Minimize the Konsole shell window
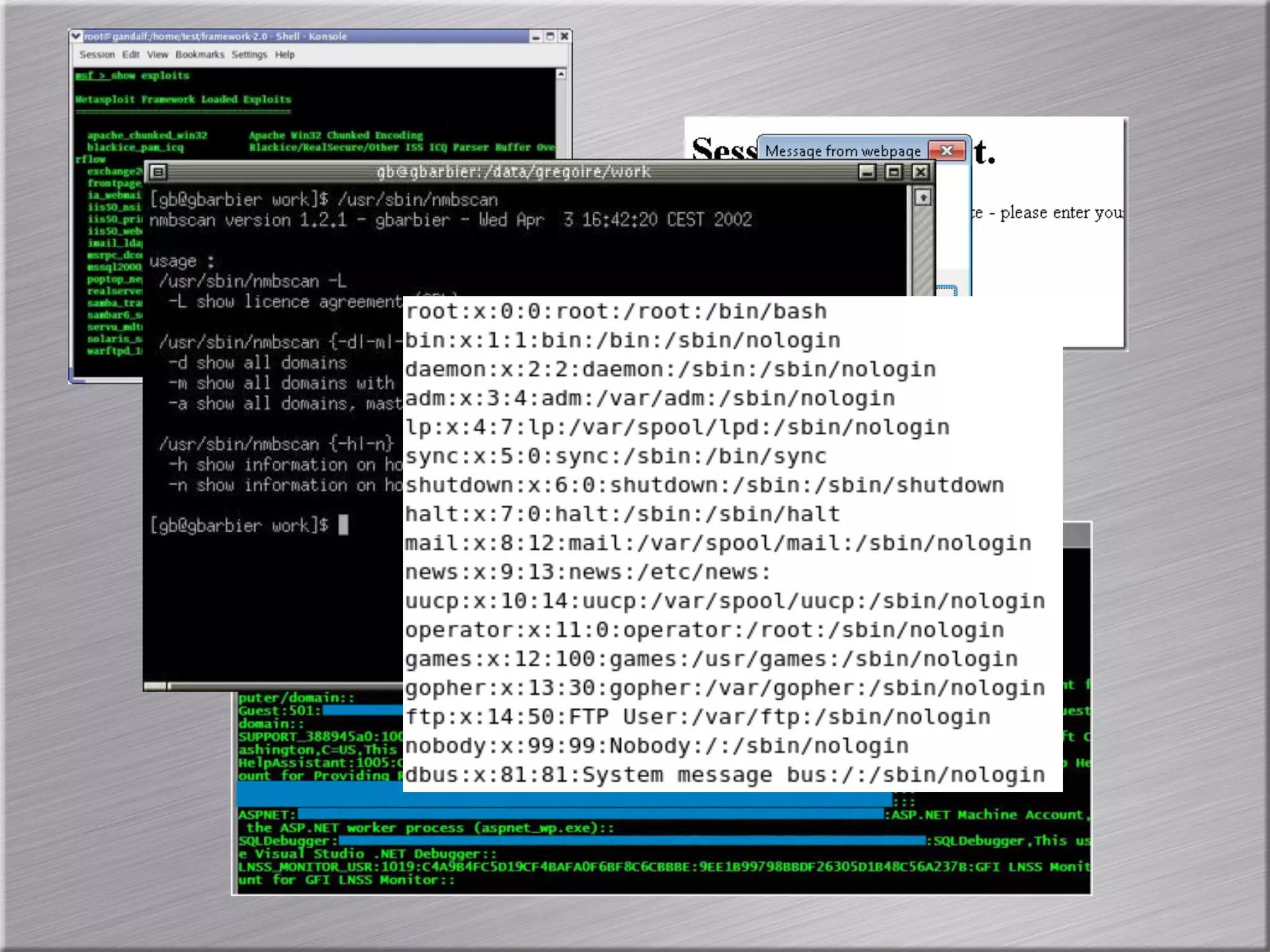 [x=536, y=37]
